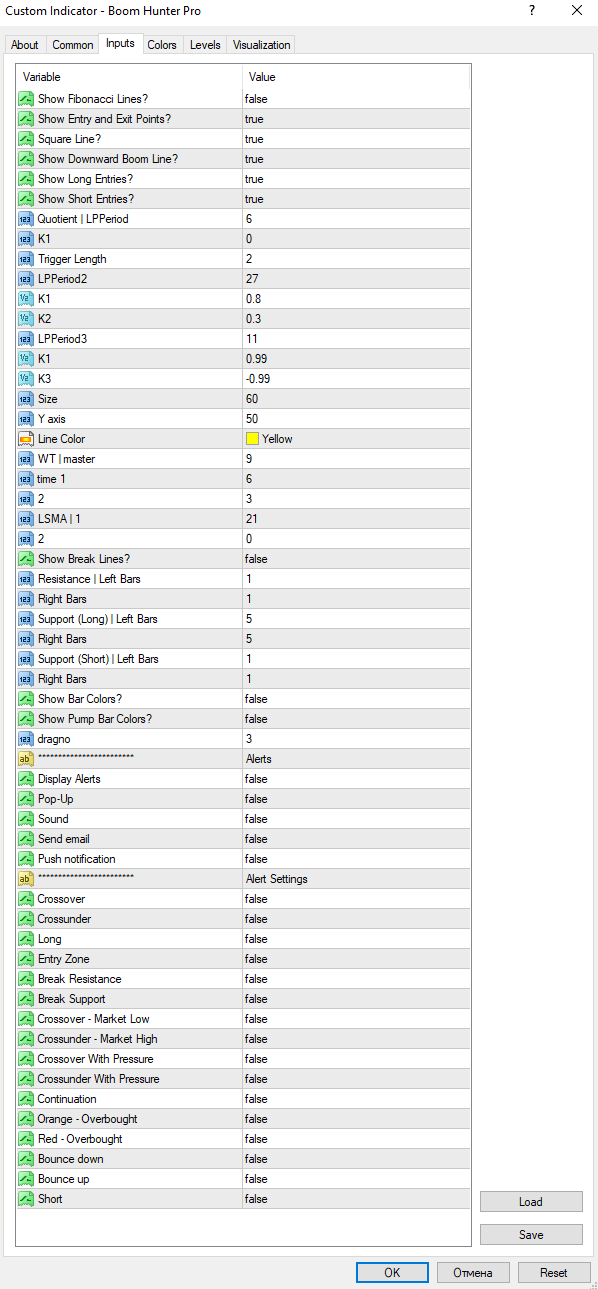This screenshot has height=1289, width=598.
Task: Switch to the Colors tab
Action: 162,45
